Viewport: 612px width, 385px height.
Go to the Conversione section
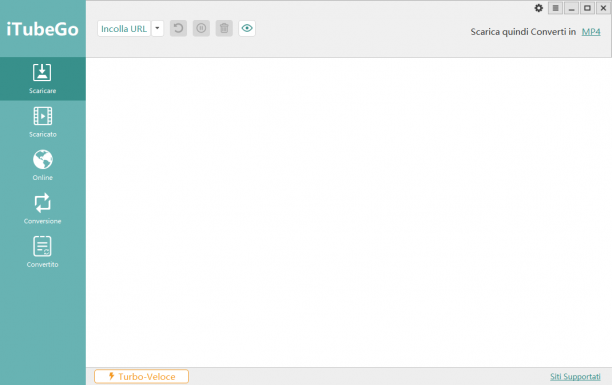coord(43,209)
